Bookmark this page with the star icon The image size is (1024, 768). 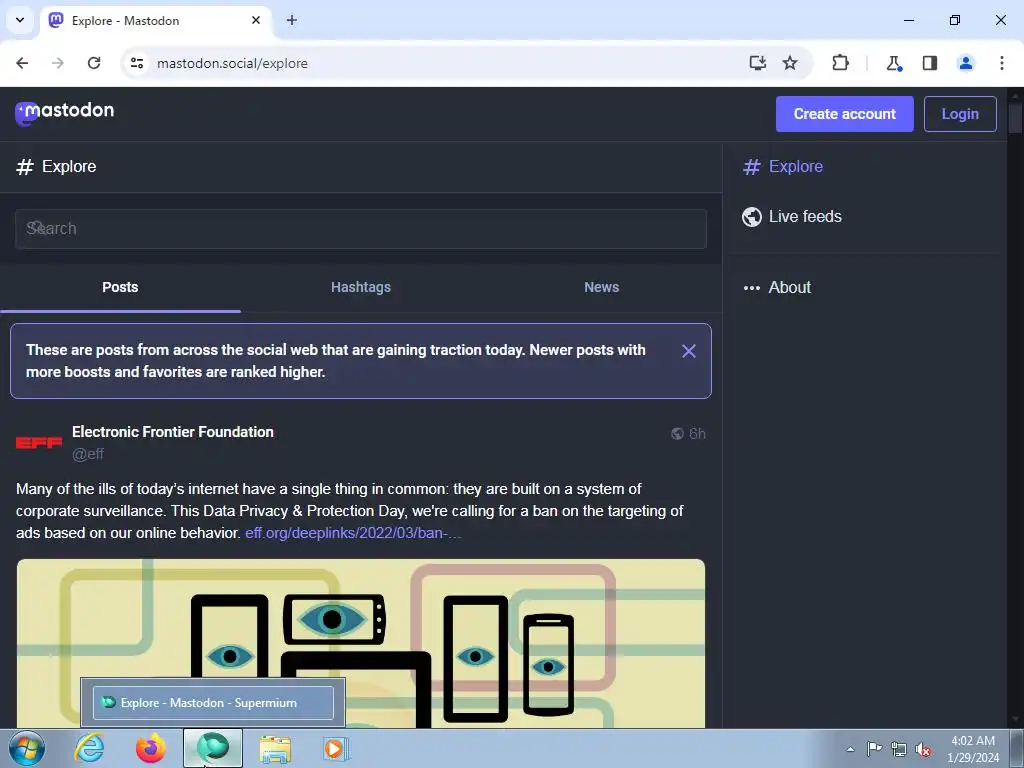pos(790,63)
